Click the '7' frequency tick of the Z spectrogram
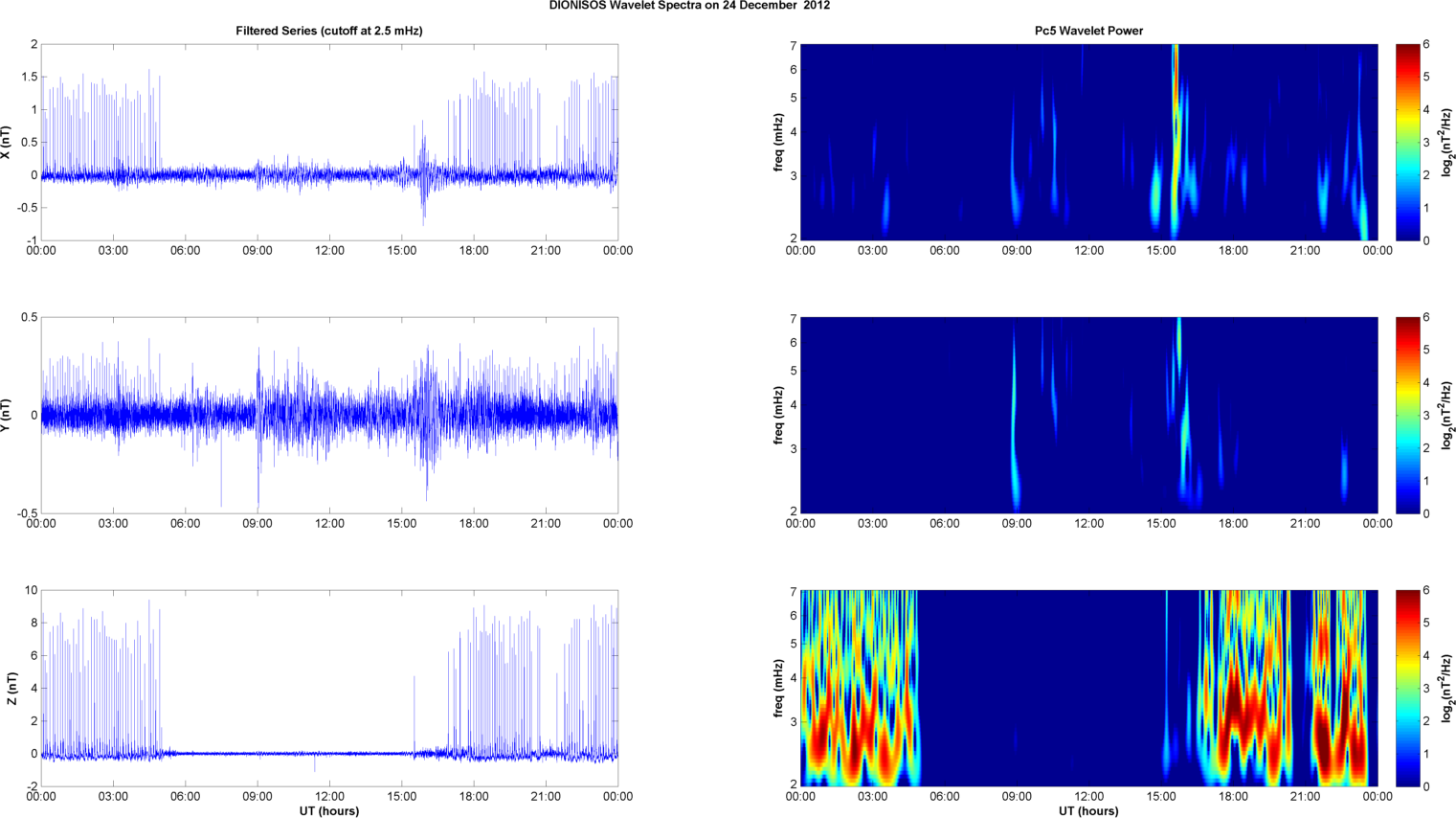Image resolution: width=1456 pixels, height=818 pixels. point(794,592)
